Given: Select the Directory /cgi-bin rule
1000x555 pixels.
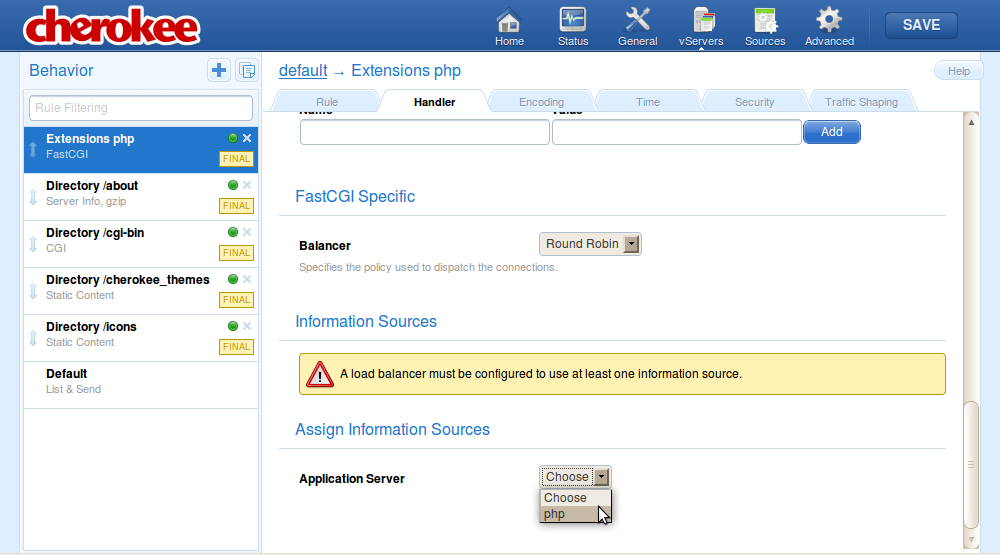Looking at the screenshot, I should tap(141, 244).
